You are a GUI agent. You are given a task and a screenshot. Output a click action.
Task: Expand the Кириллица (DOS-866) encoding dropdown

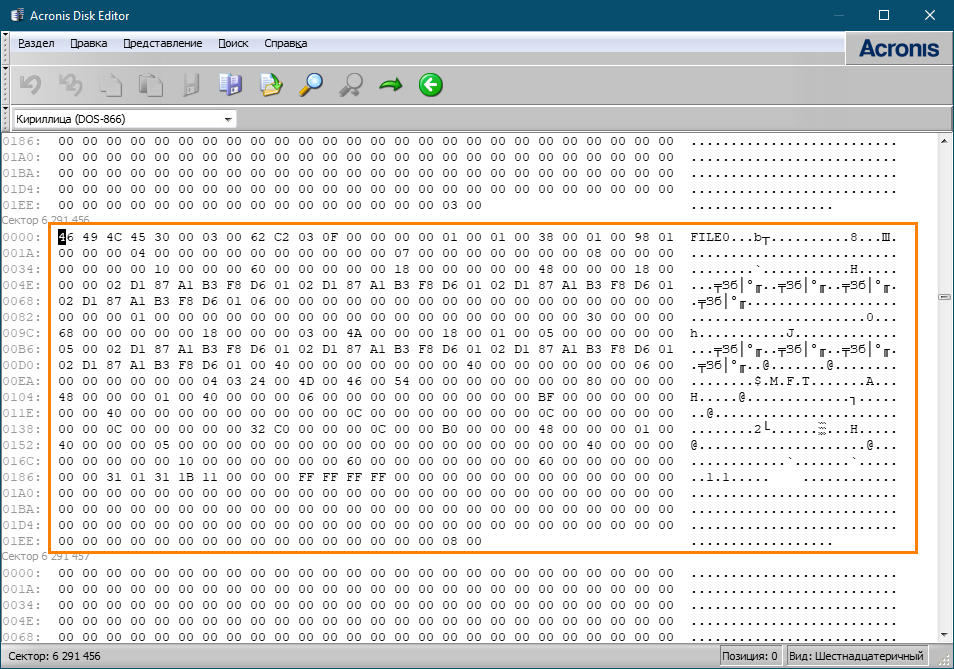point(228,119)
